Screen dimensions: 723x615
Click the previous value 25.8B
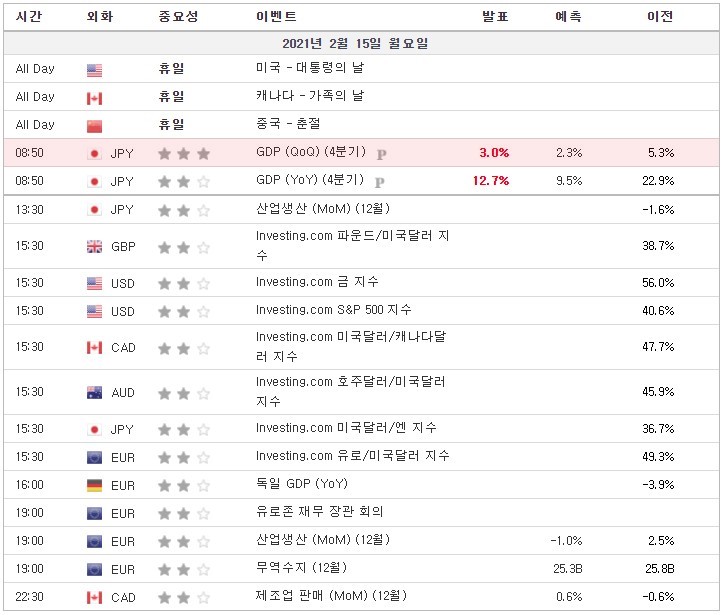click(660, 569)
